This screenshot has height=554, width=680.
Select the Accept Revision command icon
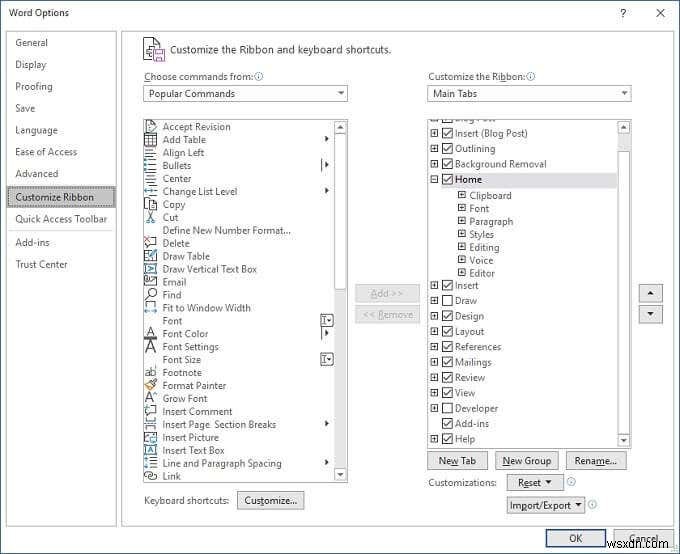(150, 127)
